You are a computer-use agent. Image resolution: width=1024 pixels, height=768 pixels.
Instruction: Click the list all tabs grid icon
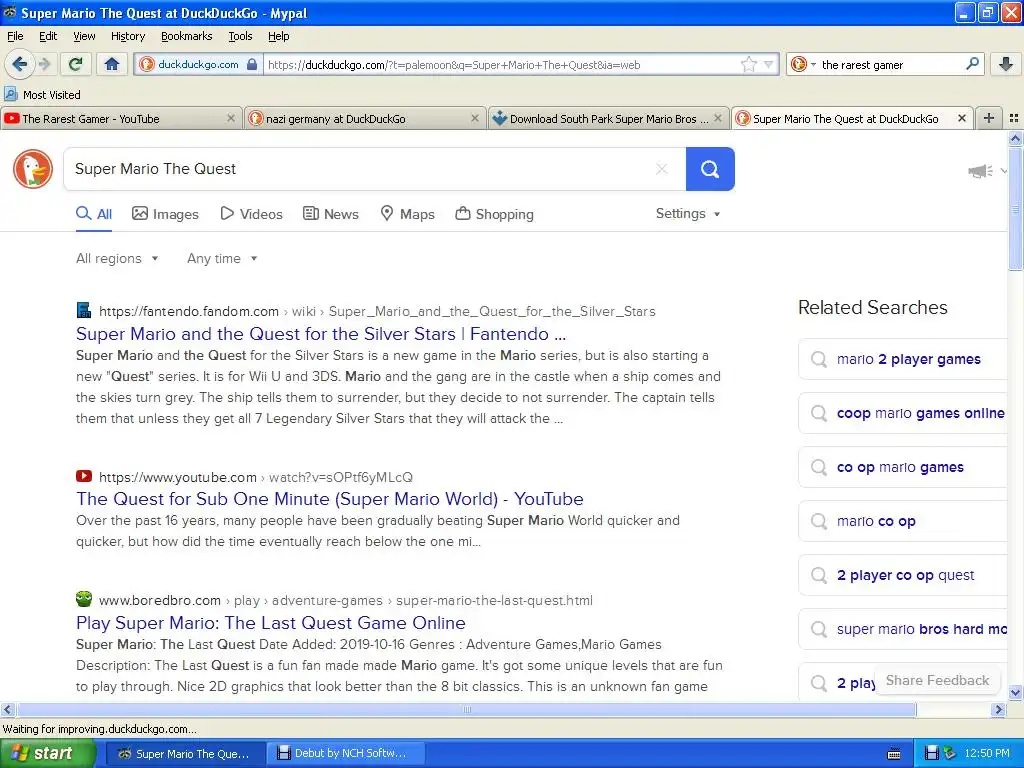pyautogui.click(x=1014, y=118)
